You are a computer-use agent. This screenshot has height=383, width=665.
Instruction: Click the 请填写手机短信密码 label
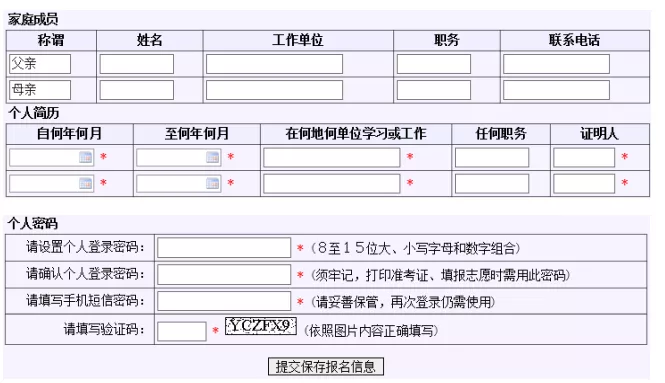pos(85,301)
